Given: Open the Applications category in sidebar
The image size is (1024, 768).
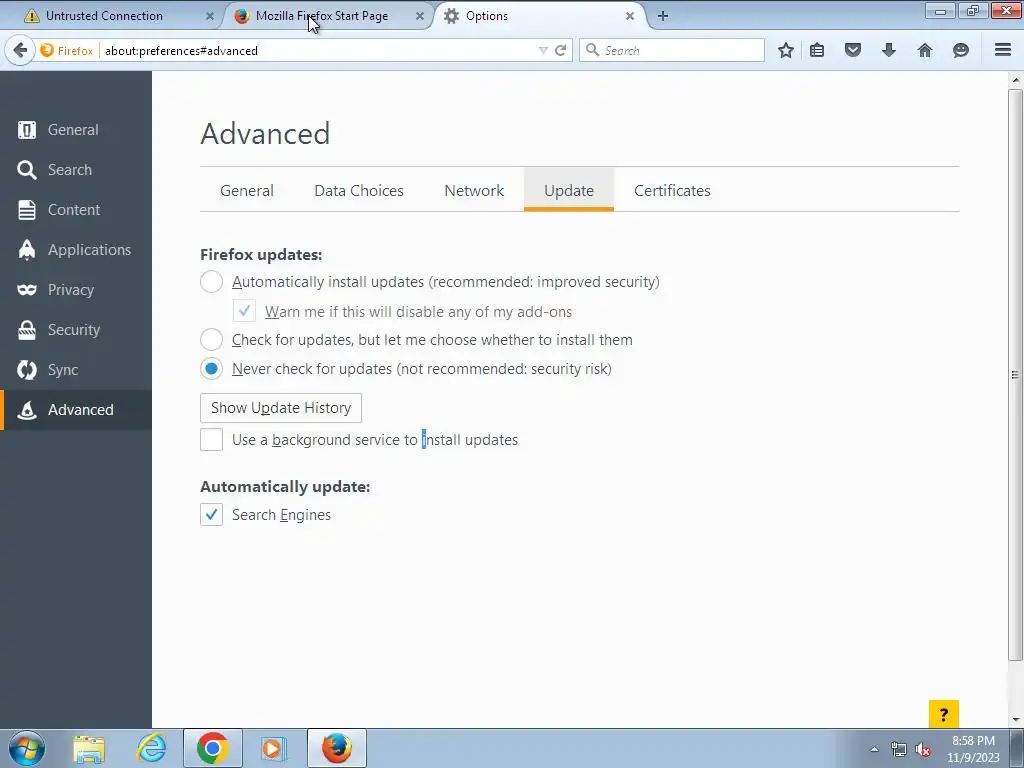Looking at the screenshot, I should coord(76,249).
